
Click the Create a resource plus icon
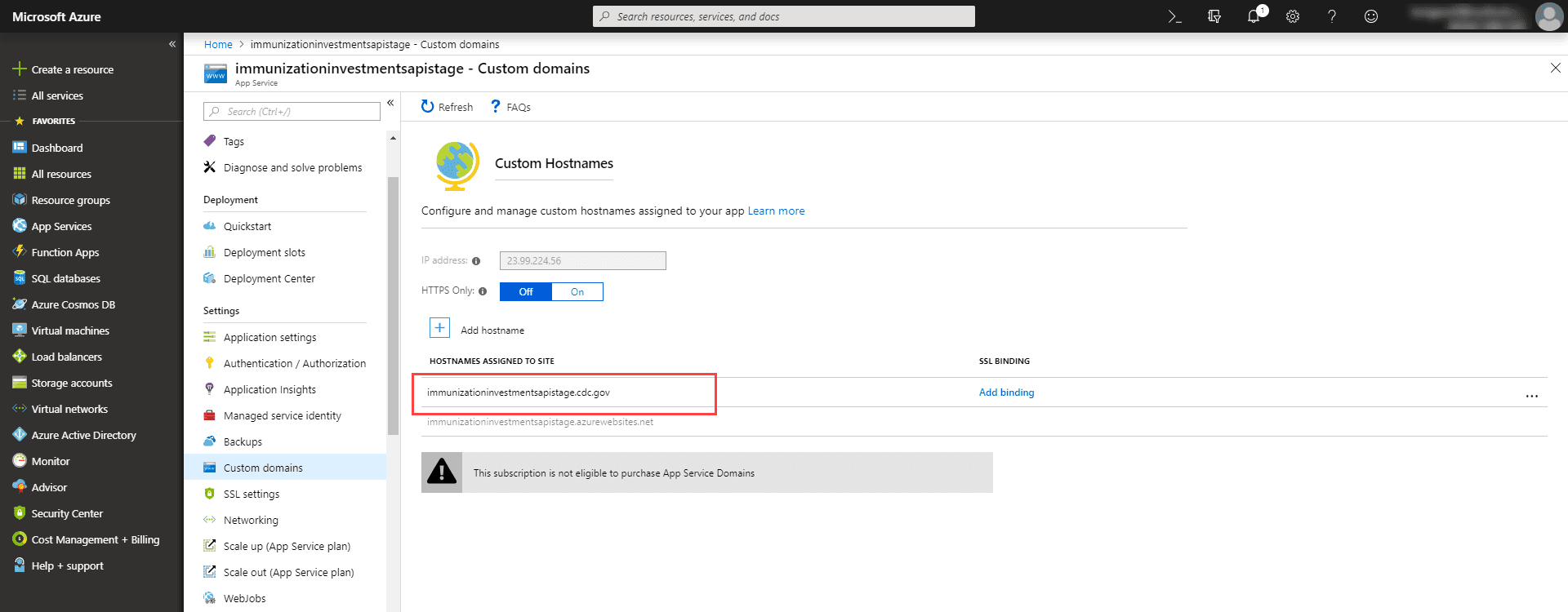20,69
